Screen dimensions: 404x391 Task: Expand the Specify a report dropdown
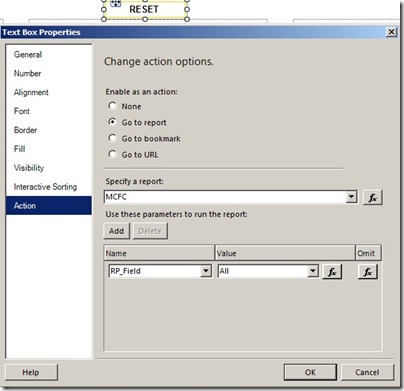coord(351,197)
